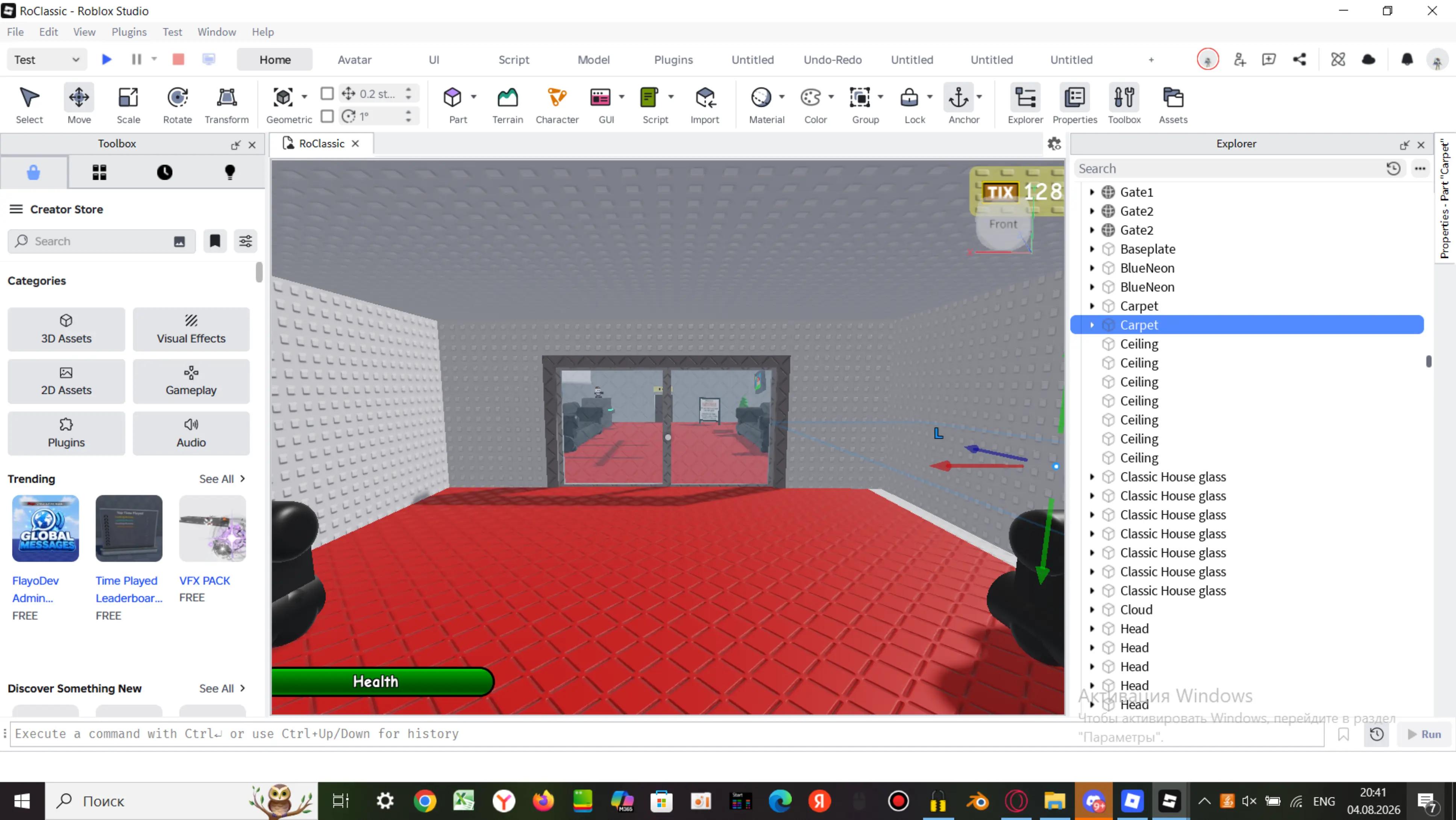Screen dimensions: 1456x820
Task: Open the Material dropdown arrow
Action: coord(782,97)
